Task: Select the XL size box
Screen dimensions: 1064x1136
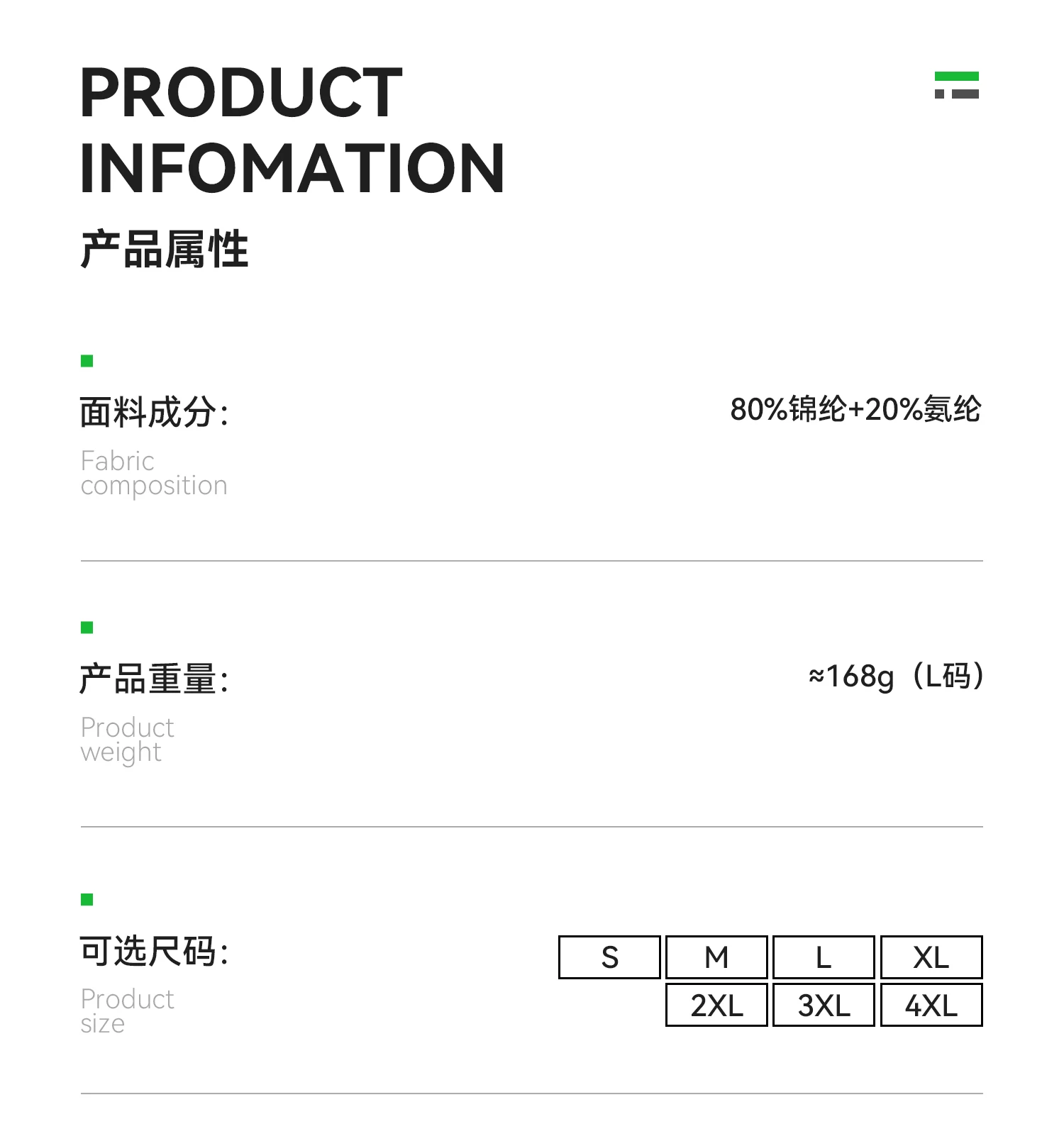Action: tap(931, 957)
